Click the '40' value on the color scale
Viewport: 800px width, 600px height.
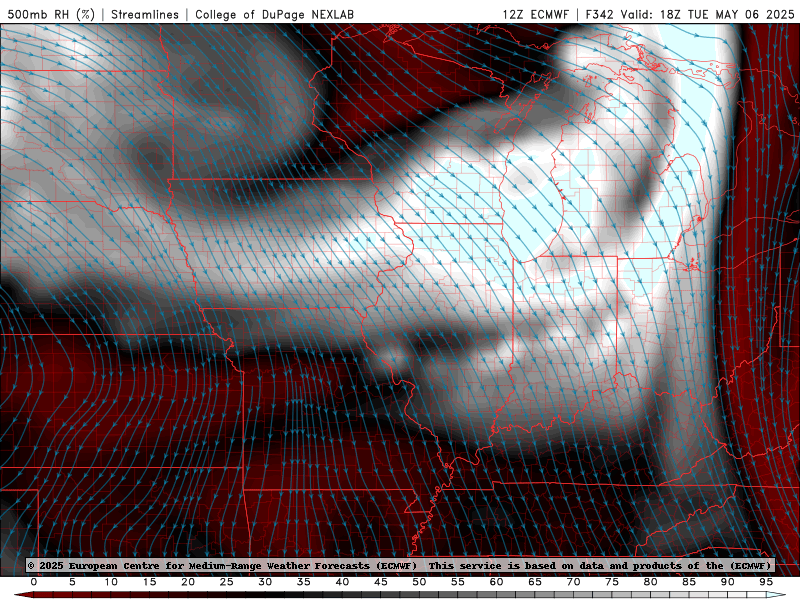click(342, 582)
